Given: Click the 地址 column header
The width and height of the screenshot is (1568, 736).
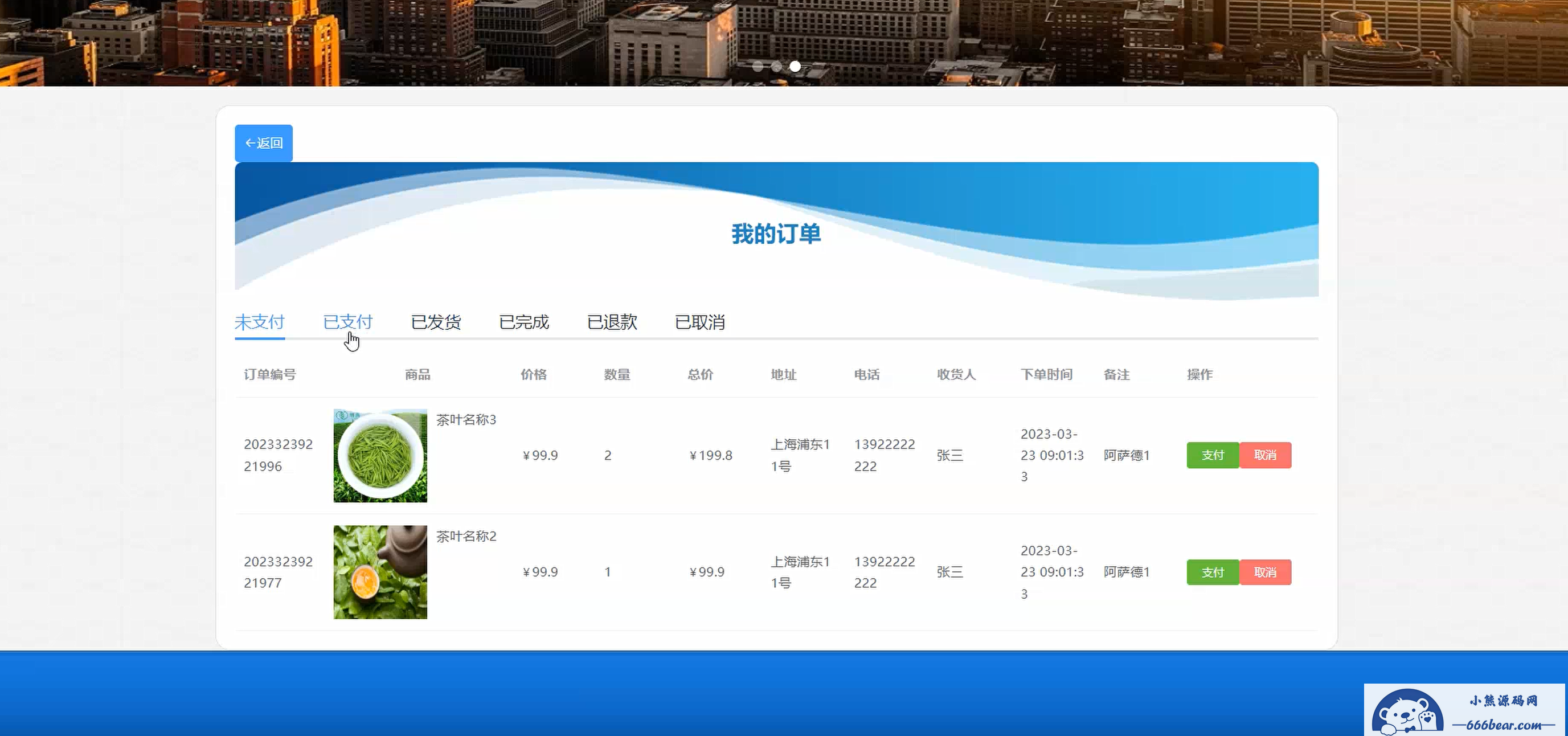Looking at the screenshot, I should (x=783, y=374).
